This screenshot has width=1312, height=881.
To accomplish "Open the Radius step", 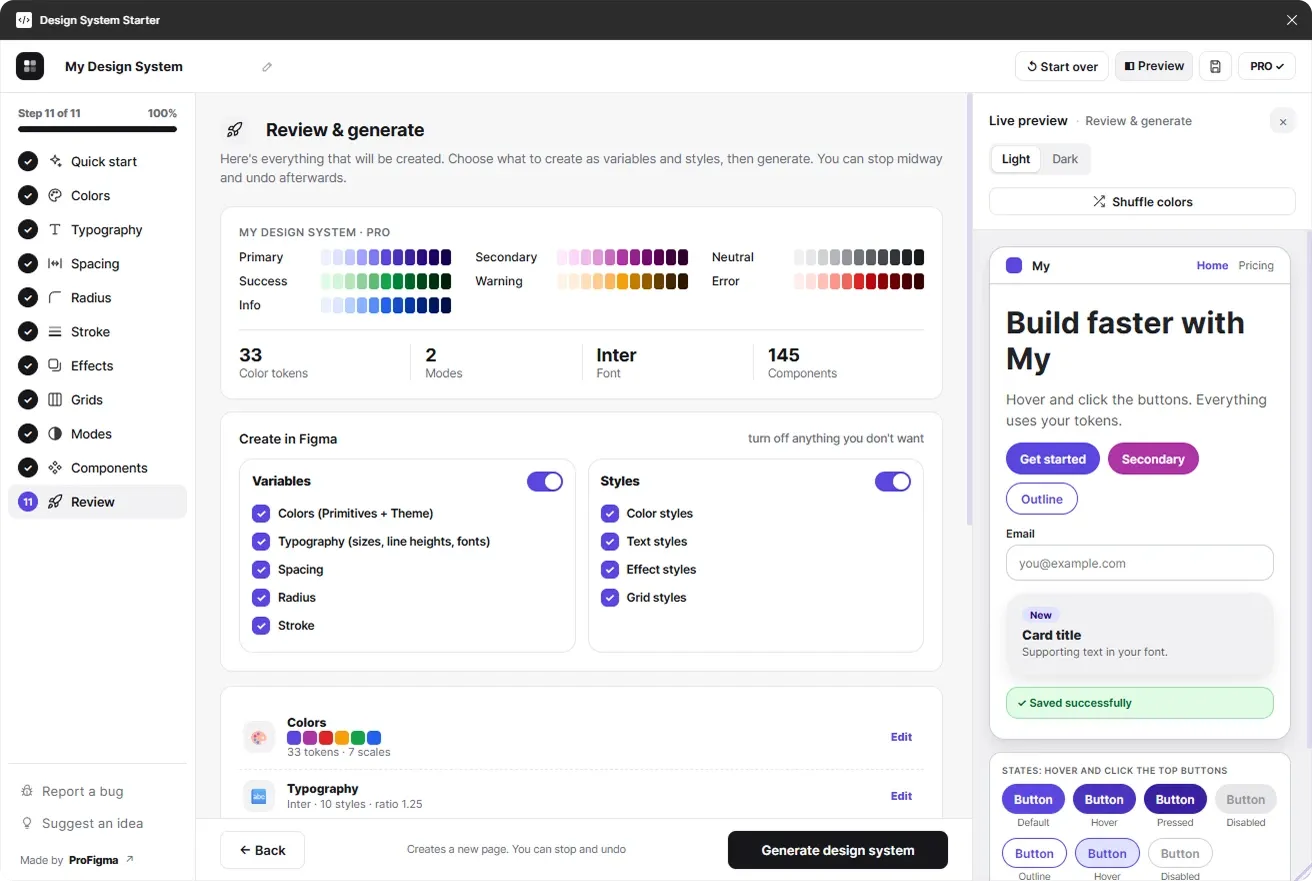I will 97,297.
